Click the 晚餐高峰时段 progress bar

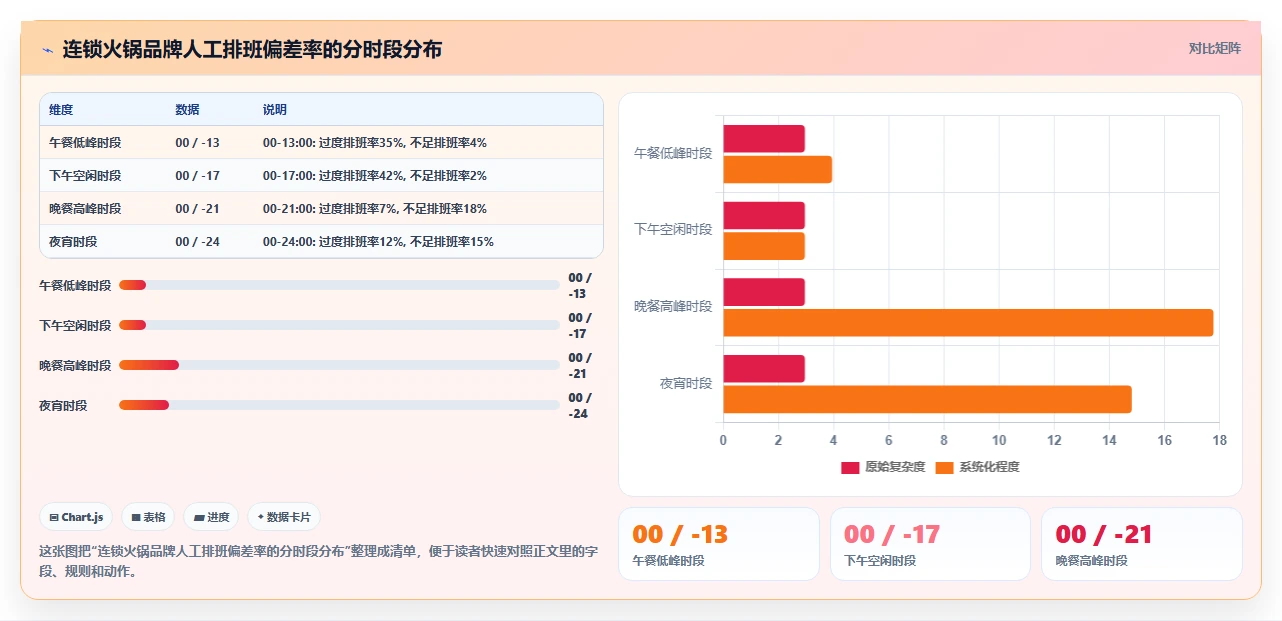[339, 365]
